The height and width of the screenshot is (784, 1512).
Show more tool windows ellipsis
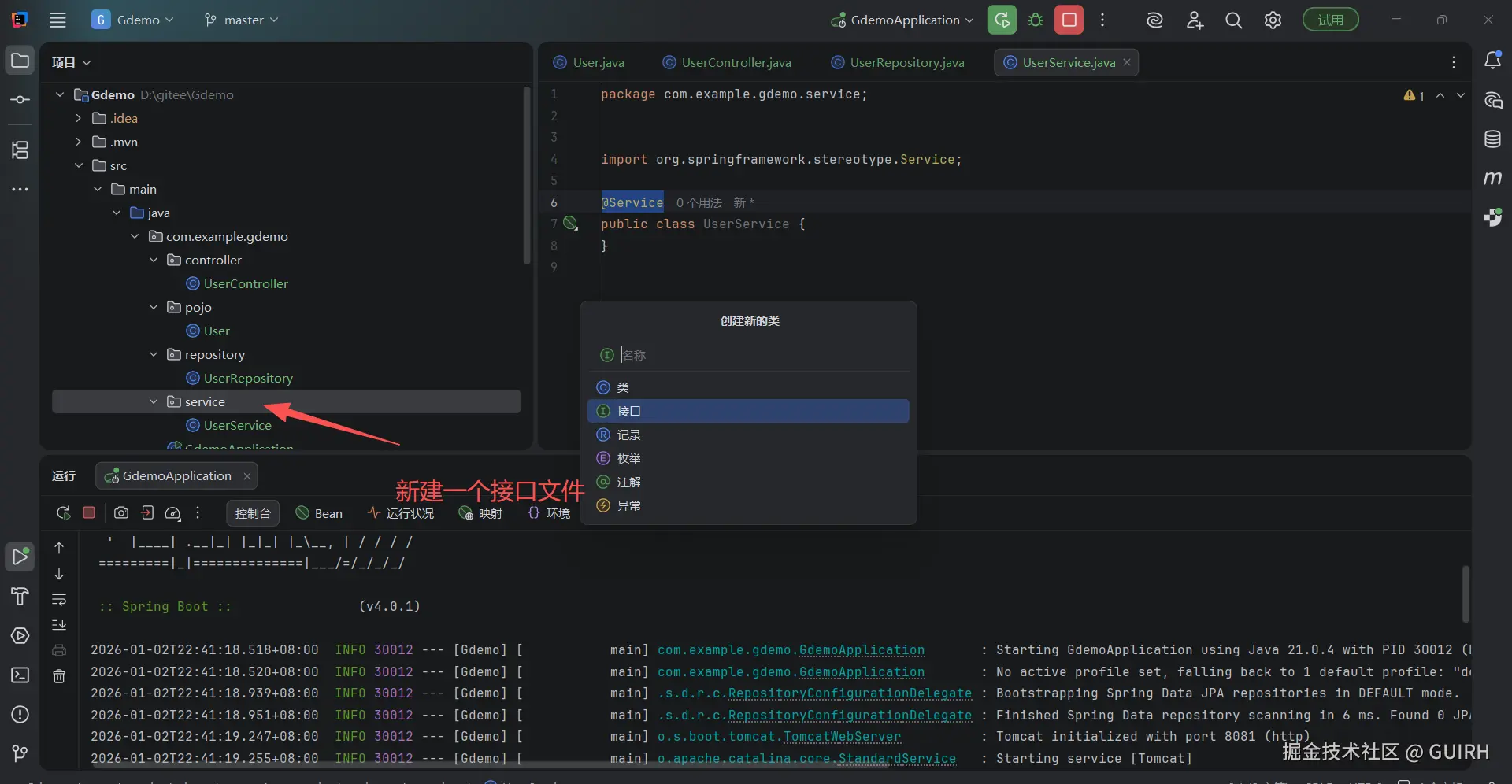click(20, 189)
